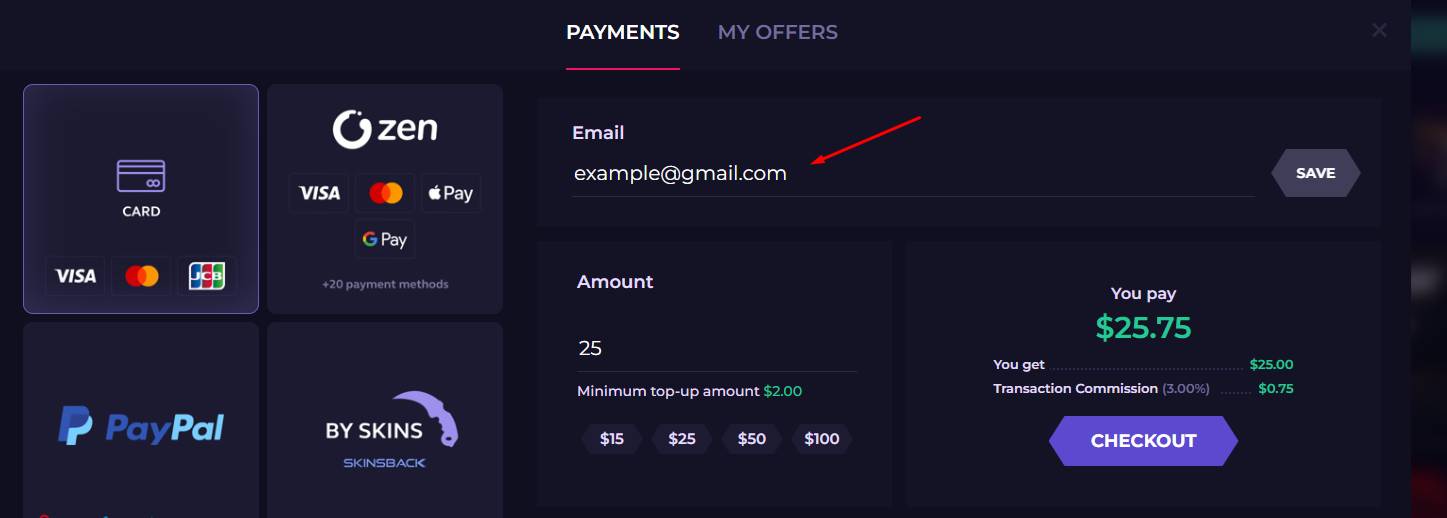Choose the $50 preset amount
Image resolution: width=1447 pixels, height=518 pixels.
click(751, 439)
